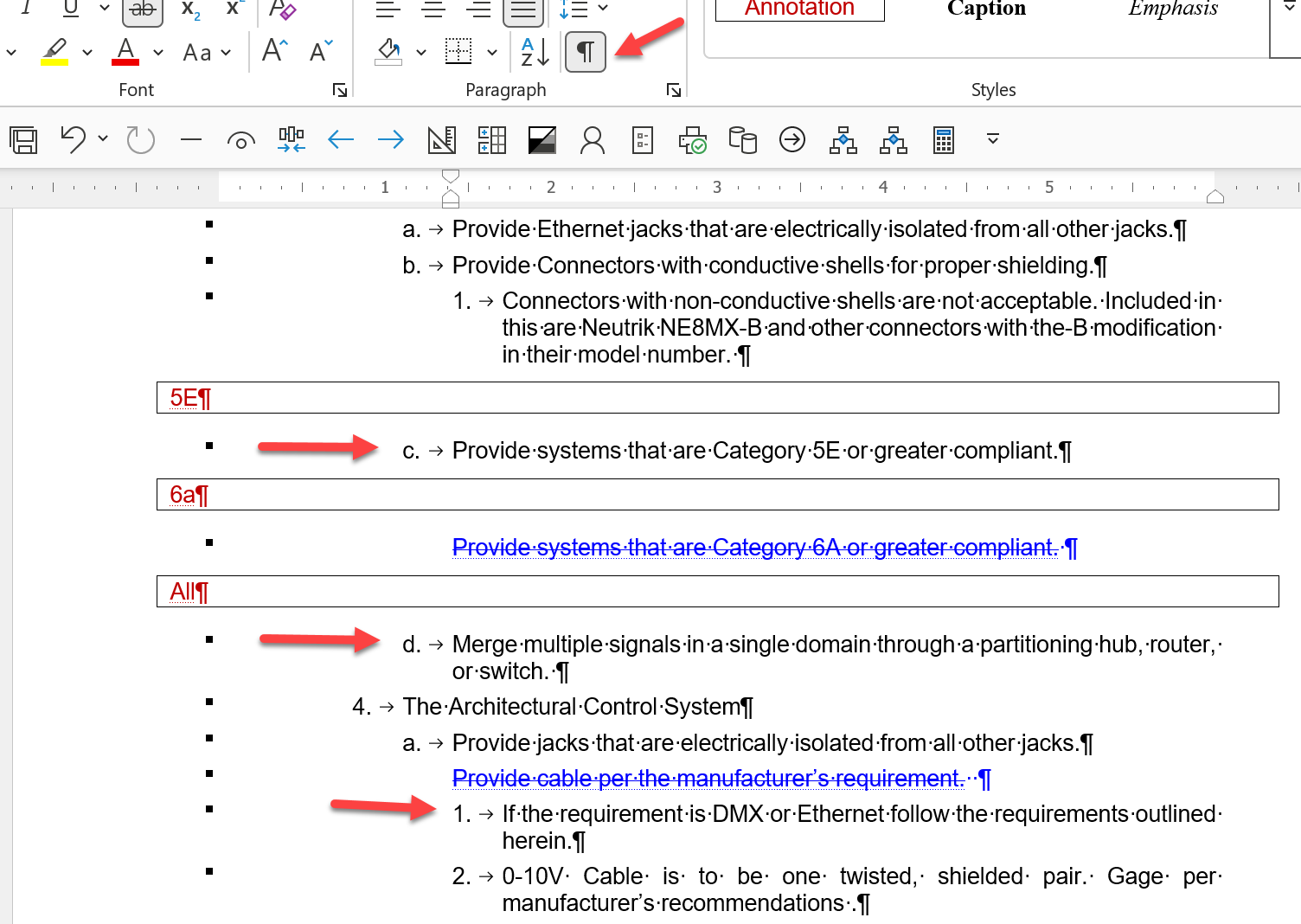Open the underline style dropdown arrow

click(x=105, y=8)
